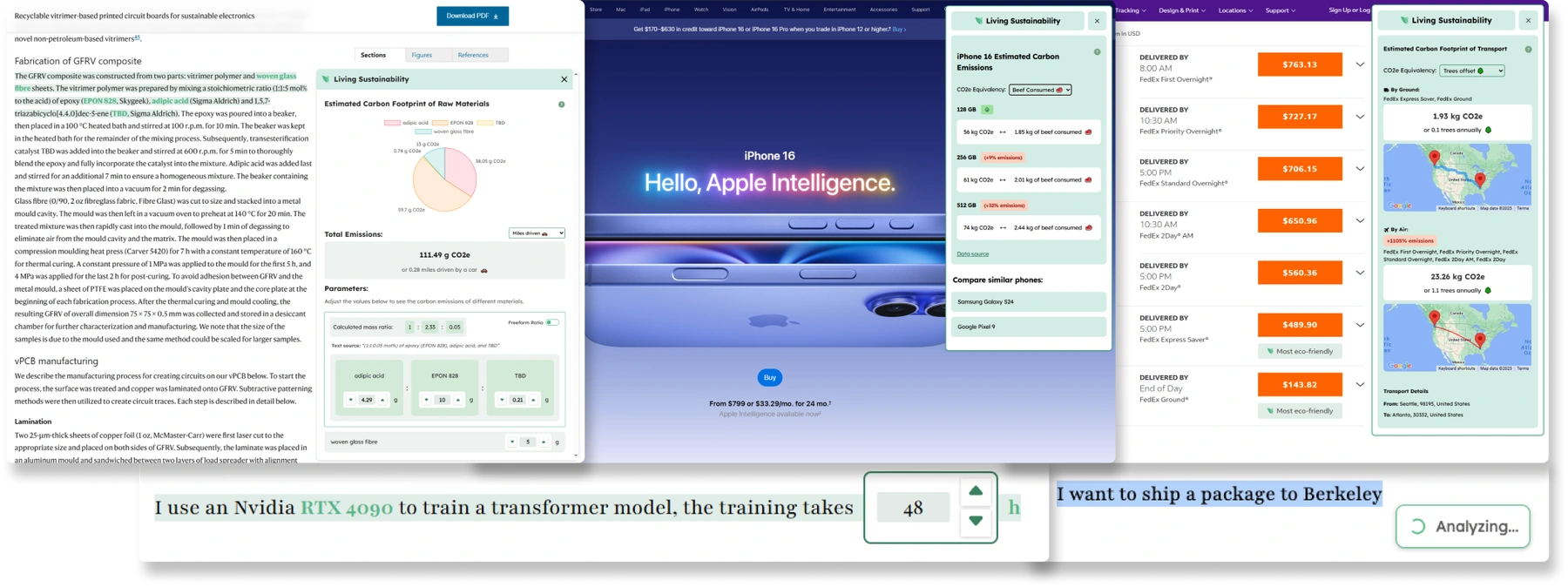Image resolution: width=1568 pixels, height=587 pixels.
Task: Select the Sections tab
Action: coord(373,55)
